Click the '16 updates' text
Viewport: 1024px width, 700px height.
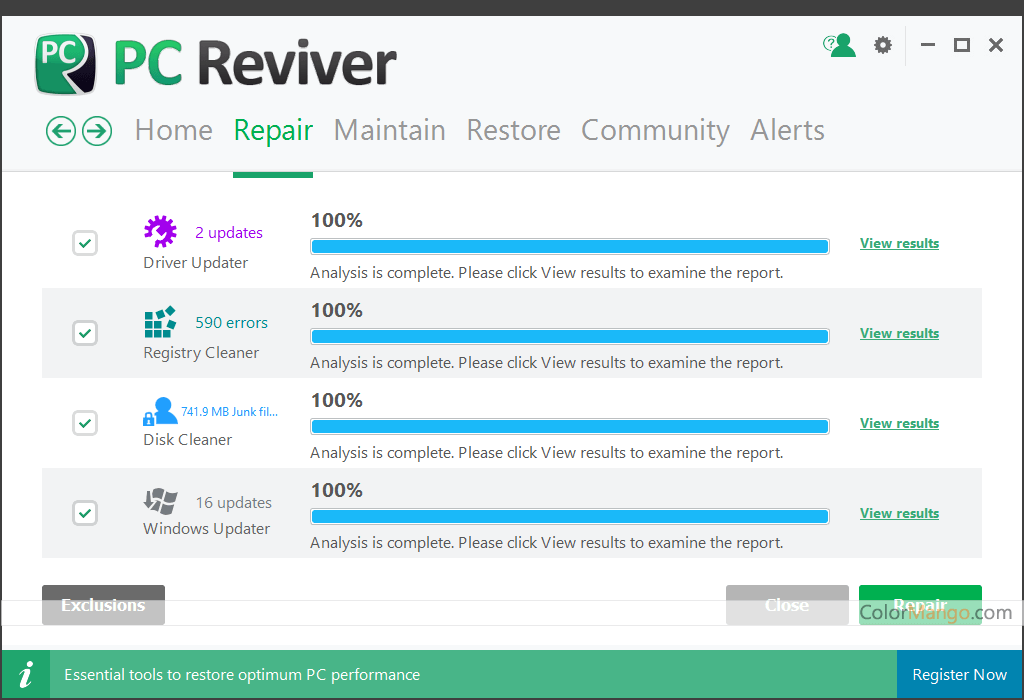(x=233, y=503)
